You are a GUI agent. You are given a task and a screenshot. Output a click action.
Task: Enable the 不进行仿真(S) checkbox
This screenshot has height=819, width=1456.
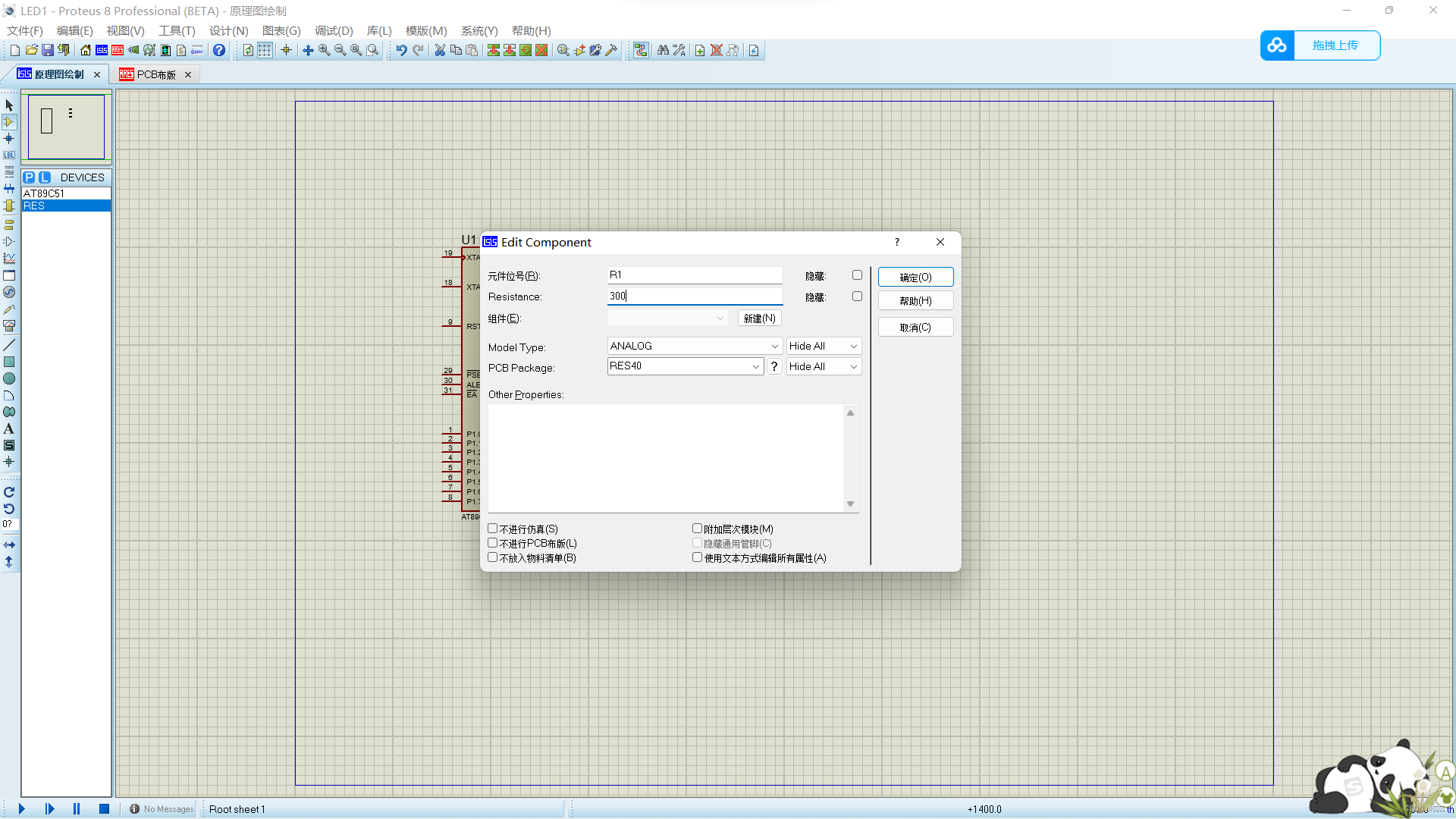coord(493,529)
